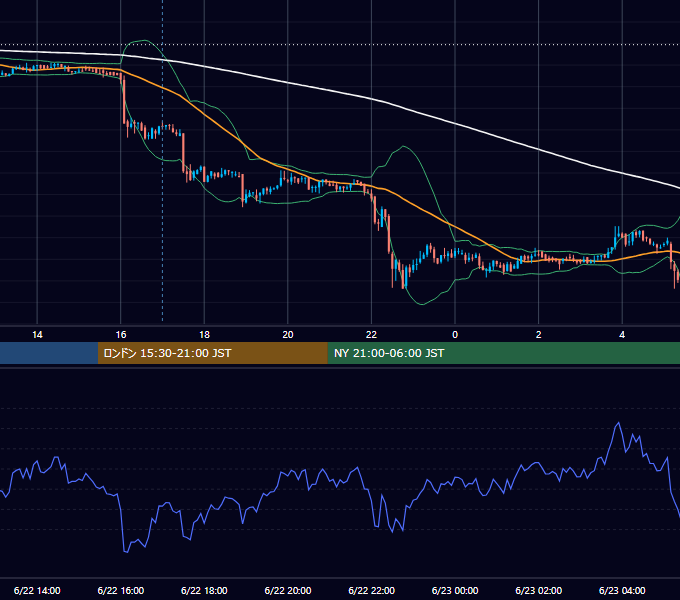Viewport: 680px width, 600px height.
Task: Click the NY 21:00-06:00 JST session bar
Action: pyautogui.click(x=503, y=353)
